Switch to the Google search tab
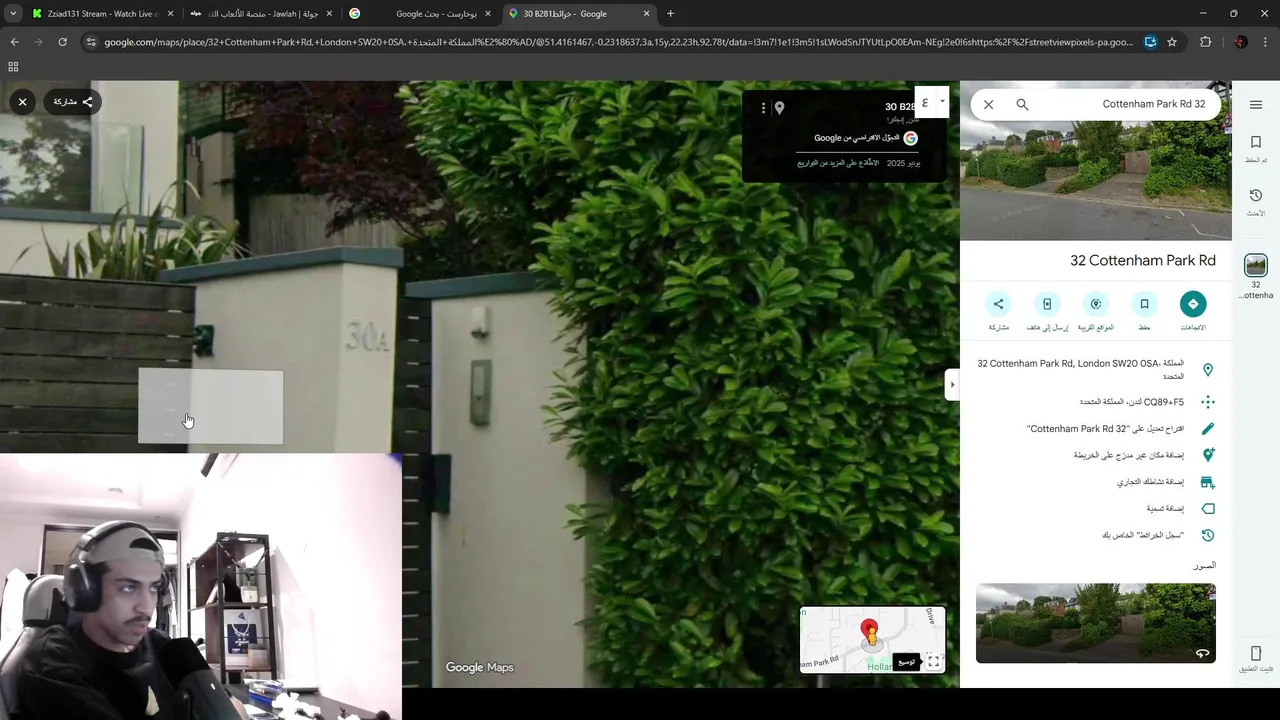Screen dimensions: 1280x720 click(420, 14)
